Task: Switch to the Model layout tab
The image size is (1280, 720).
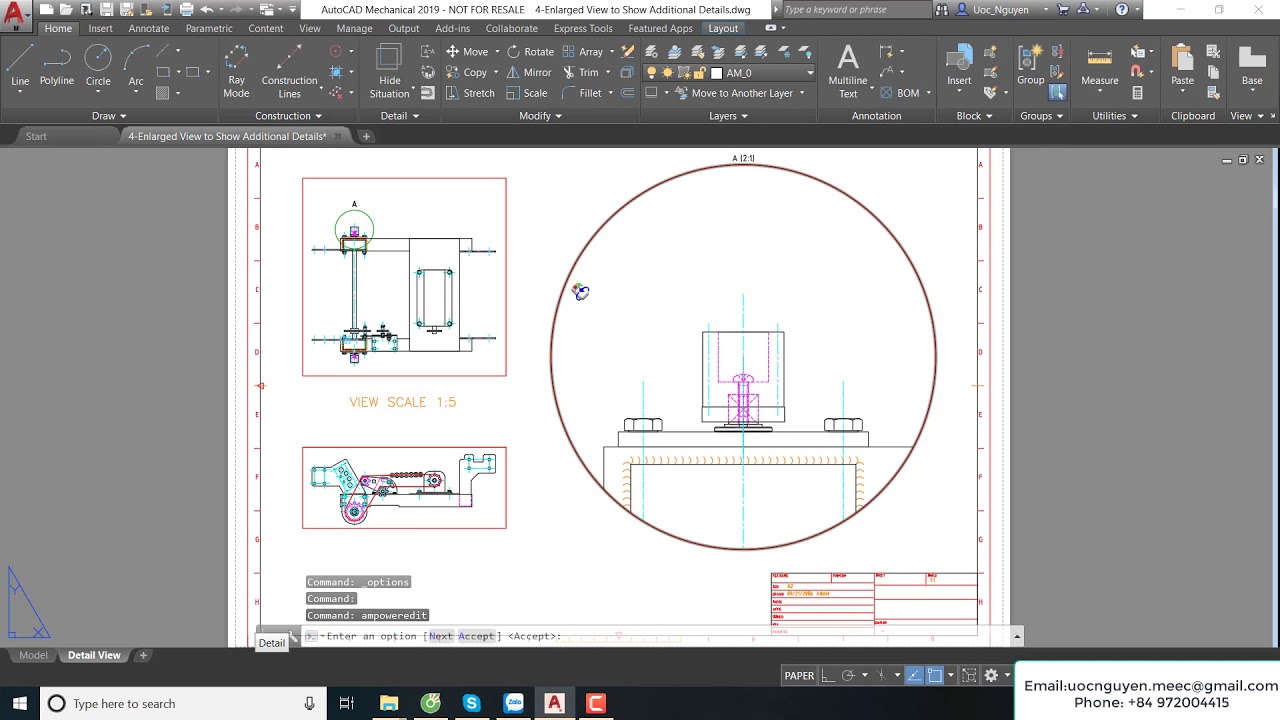Action: pyautogui.click(x=33, y=655)
